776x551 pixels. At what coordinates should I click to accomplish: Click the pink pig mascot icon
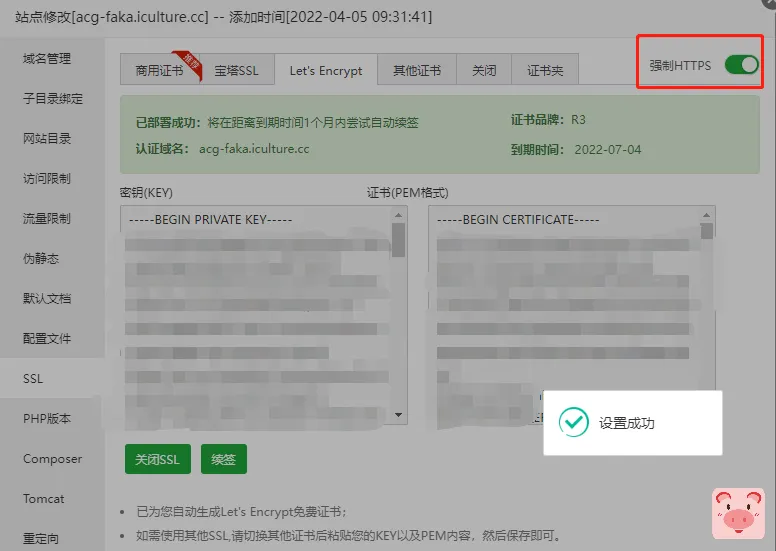738,514
